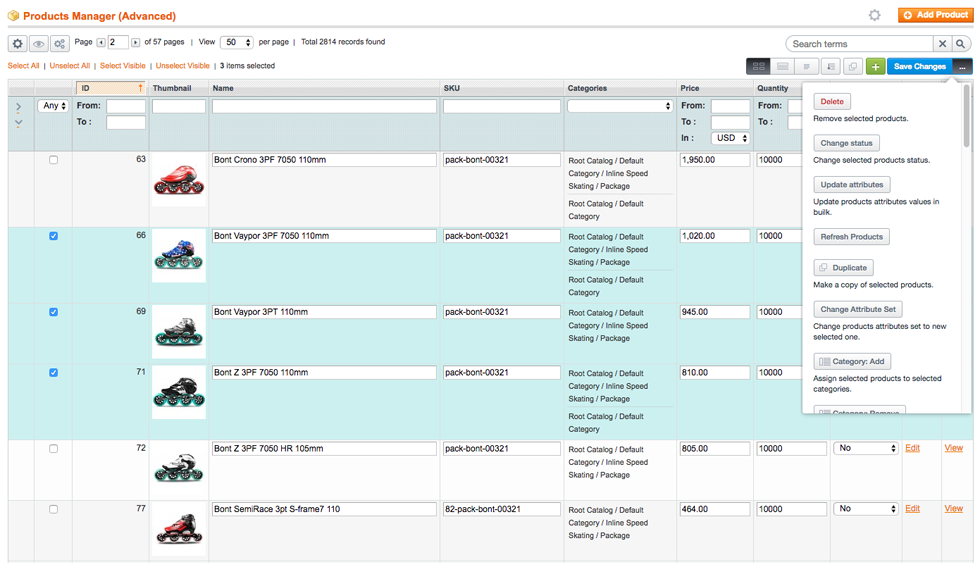
Task: Click the green plus add icon
Action: 876,66
